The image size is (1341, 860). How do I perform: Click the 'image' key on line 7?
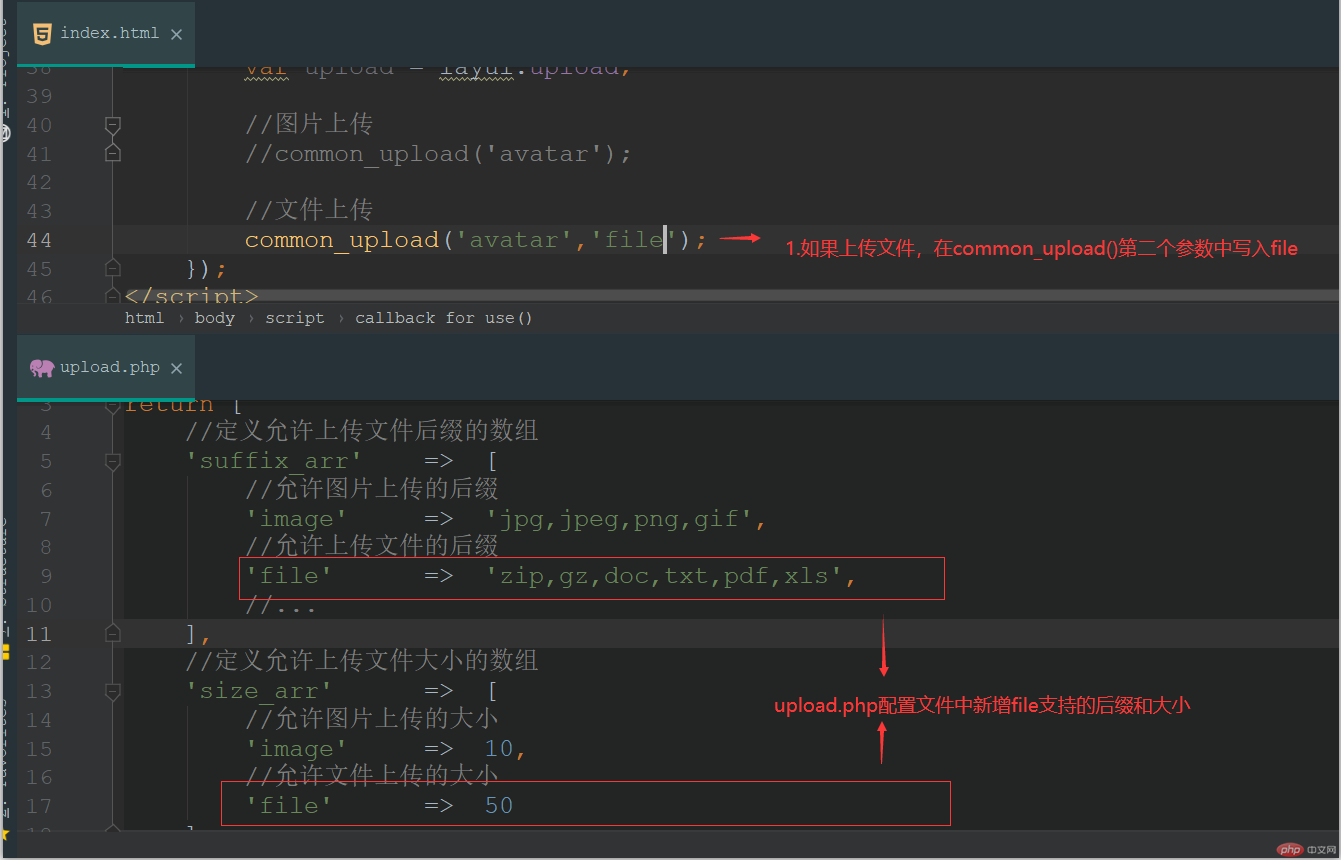(x=297, y=519)
